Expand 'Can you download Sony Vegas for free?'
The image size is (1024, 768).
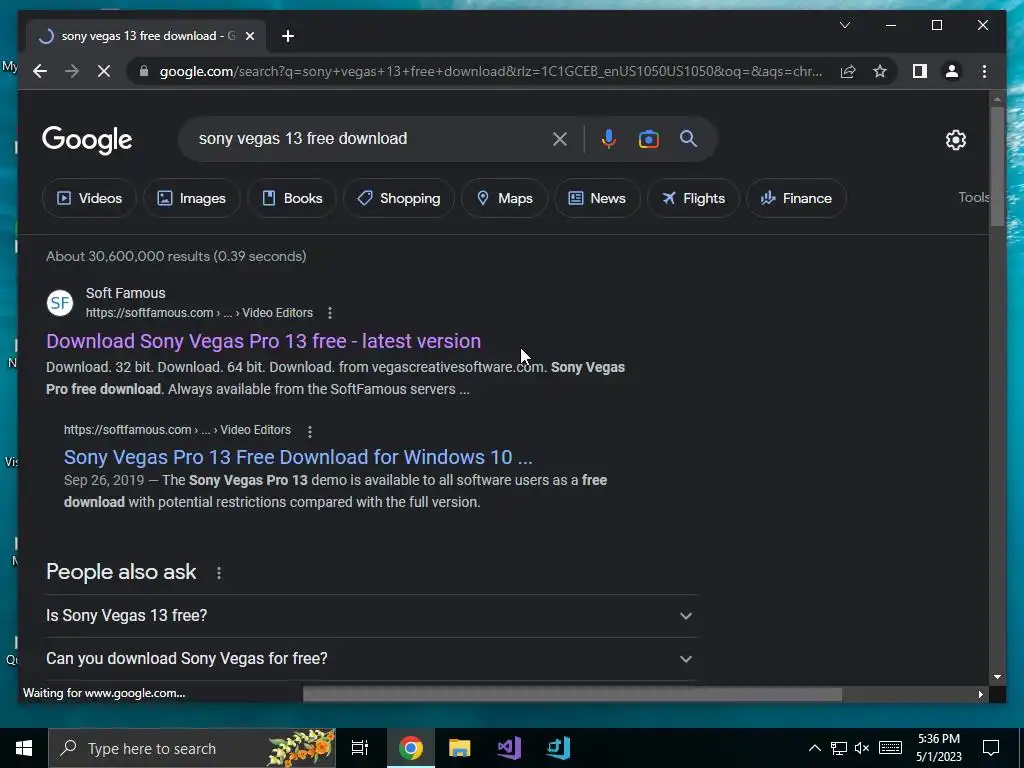[x=372, y=659]
